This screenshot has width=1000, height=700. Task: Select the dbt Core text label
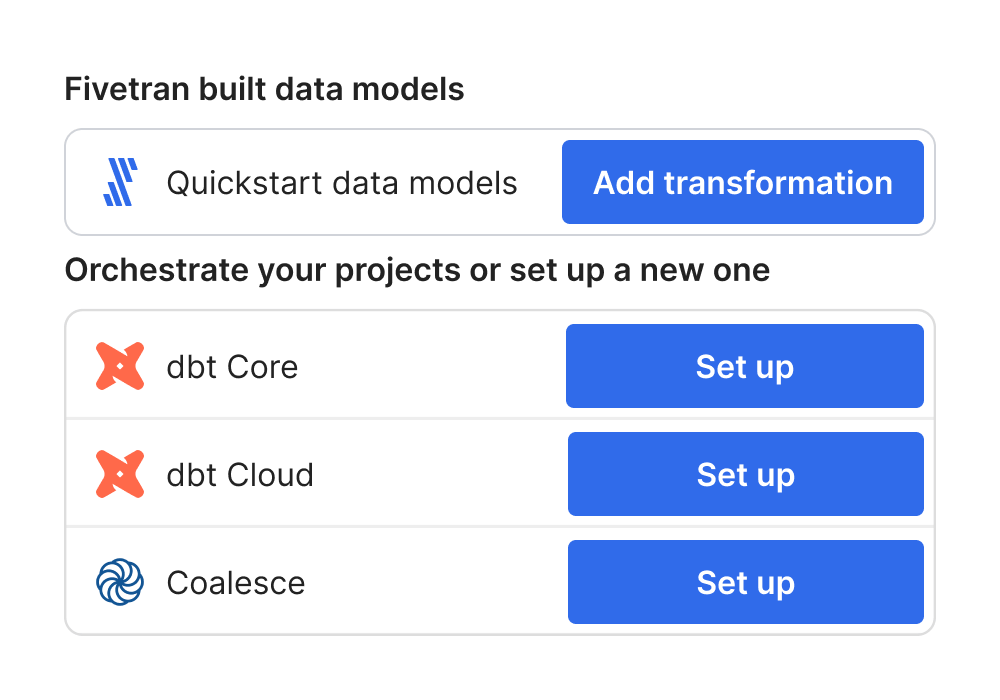click(232, 367)
